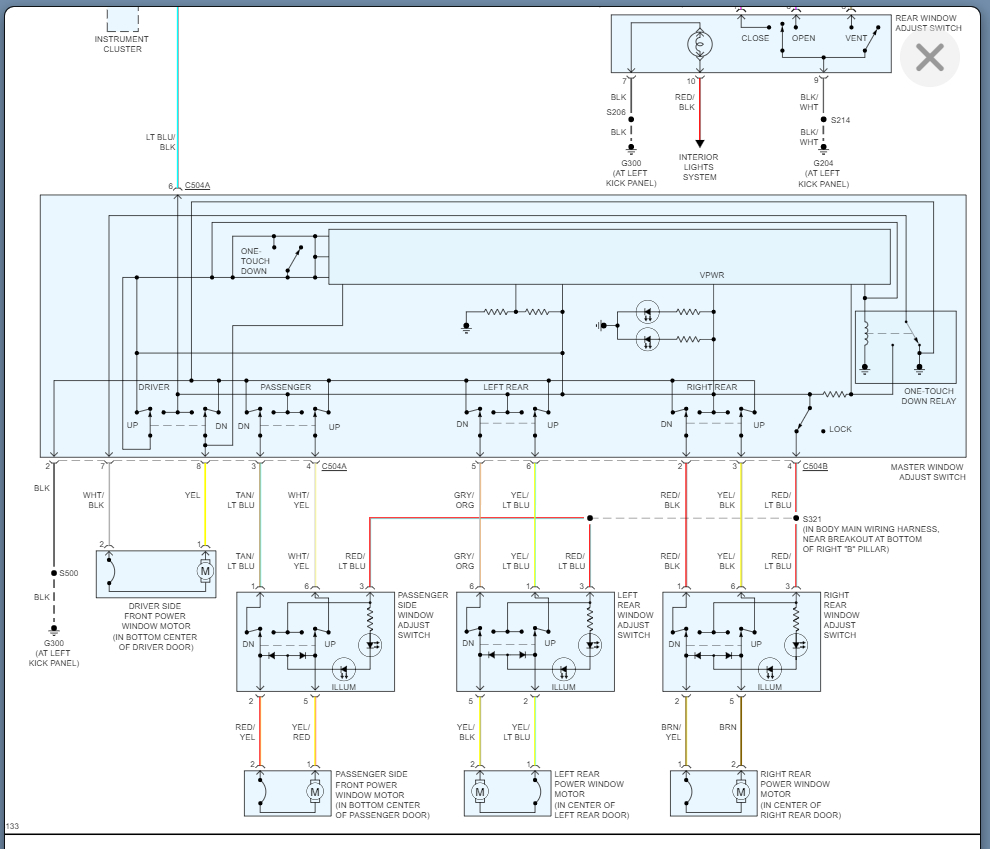Click the motor symbol in the passenger side front motor
The image size is (990, 849).
[x=315, y=792]
